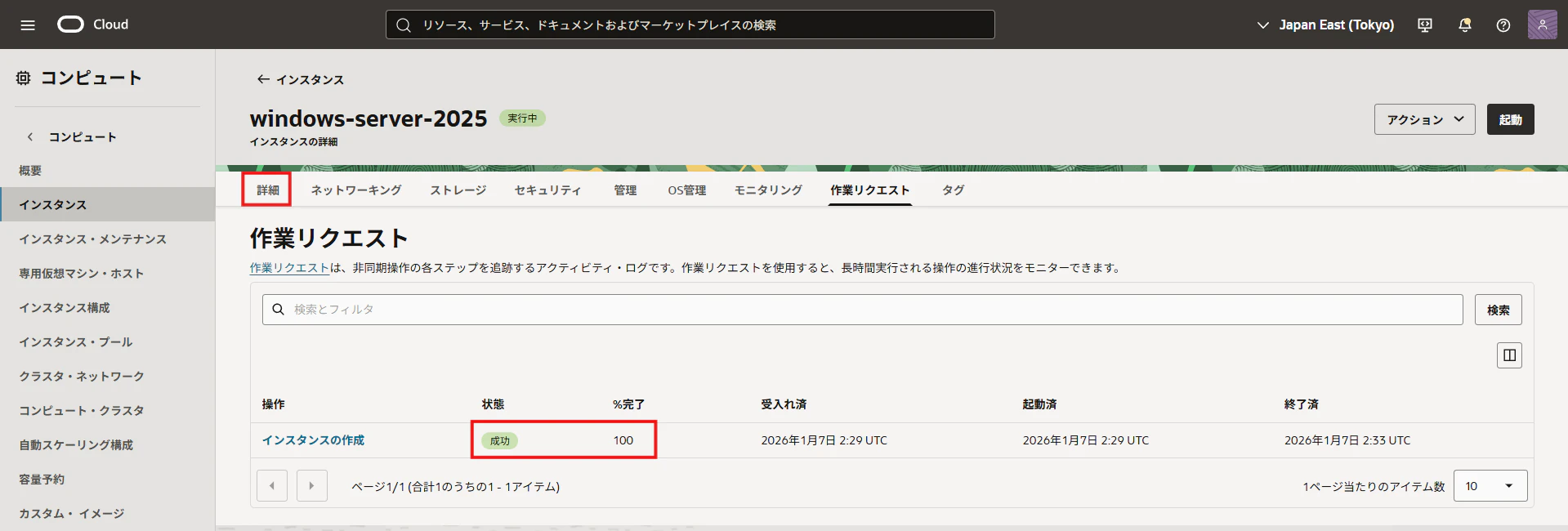Focus the global resource search field
The width and height of the screenshot is (1568, 531).
coord(690,25)
